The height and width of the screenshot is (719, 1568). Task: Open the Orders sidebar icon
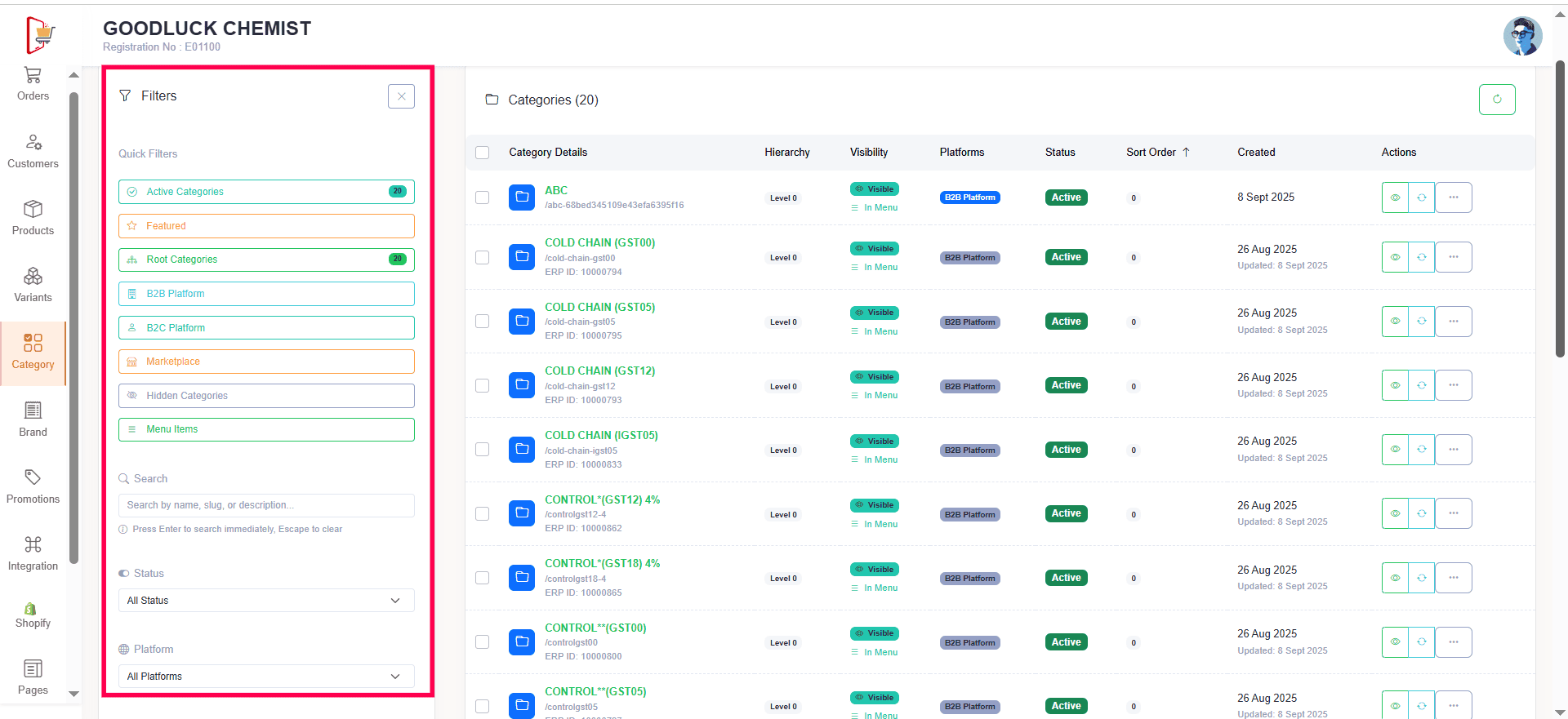[33, 76]
